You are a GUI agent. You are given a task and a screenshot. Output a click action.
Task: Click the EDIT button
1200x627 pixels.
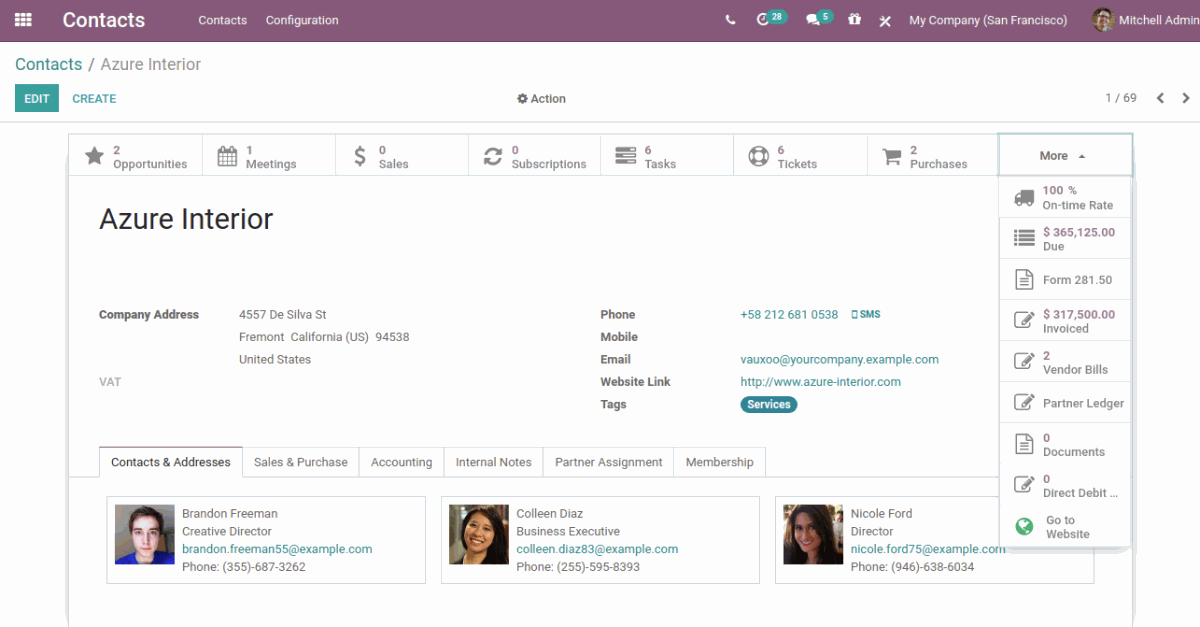[x=37, y=99]
